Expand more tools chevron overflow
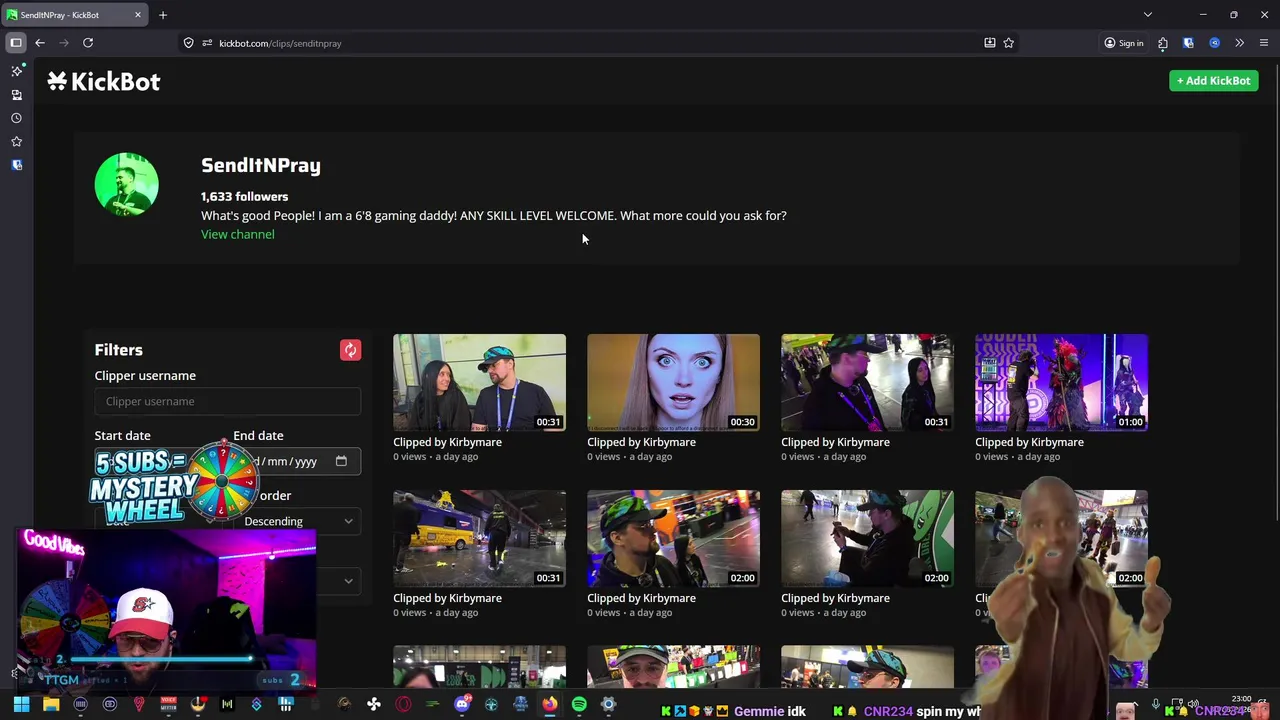Image resolution: width=1280 pixels, height=720 pixels. coord(1239,43)
